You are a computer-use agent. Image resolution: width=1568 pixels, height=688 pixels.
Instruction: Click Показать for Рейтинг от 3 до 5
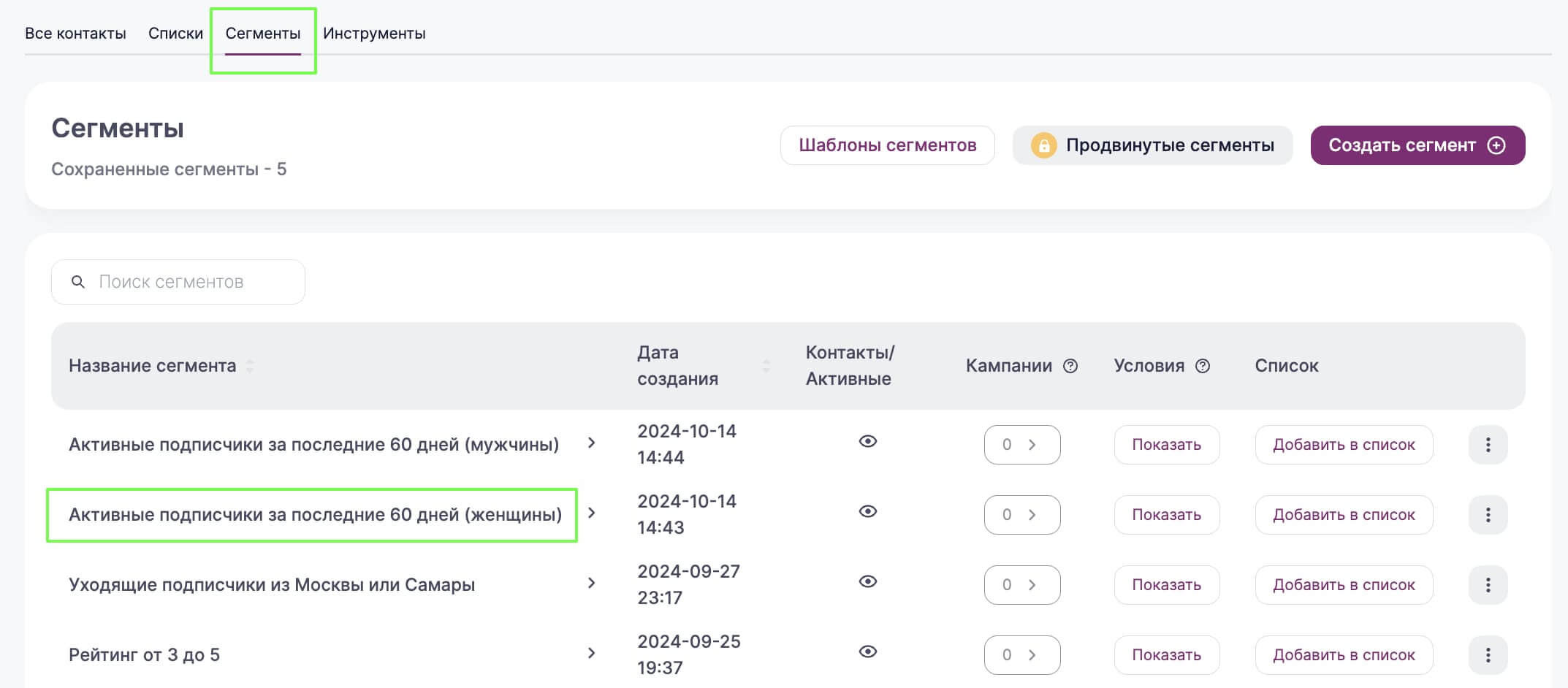point(1167,655)
